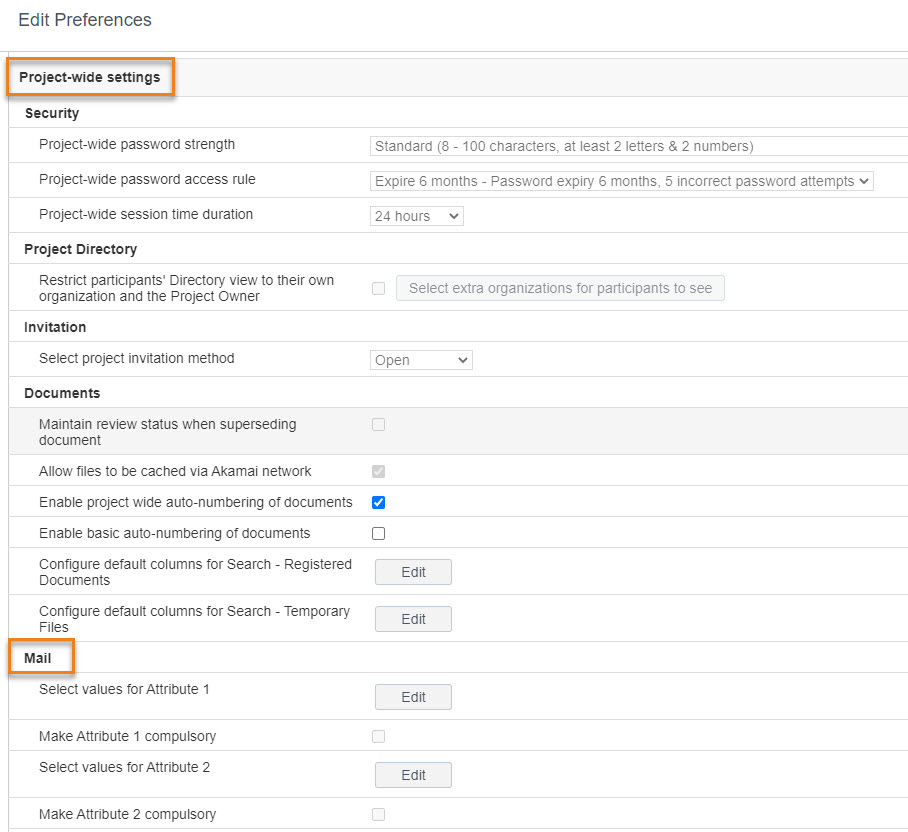The height and width of the screenshot is (832, 908).
Task: Open the 24 hours session duration dropdown
Action: point(416,216)
